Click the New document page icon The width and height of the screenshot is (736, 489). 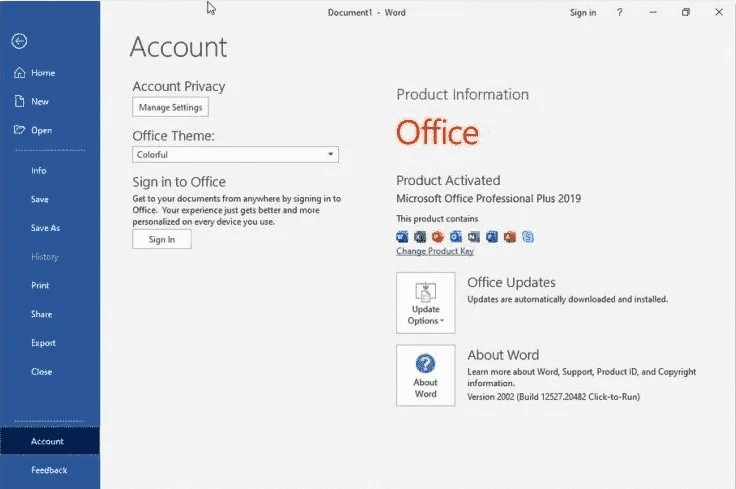[x=19, y=101]
